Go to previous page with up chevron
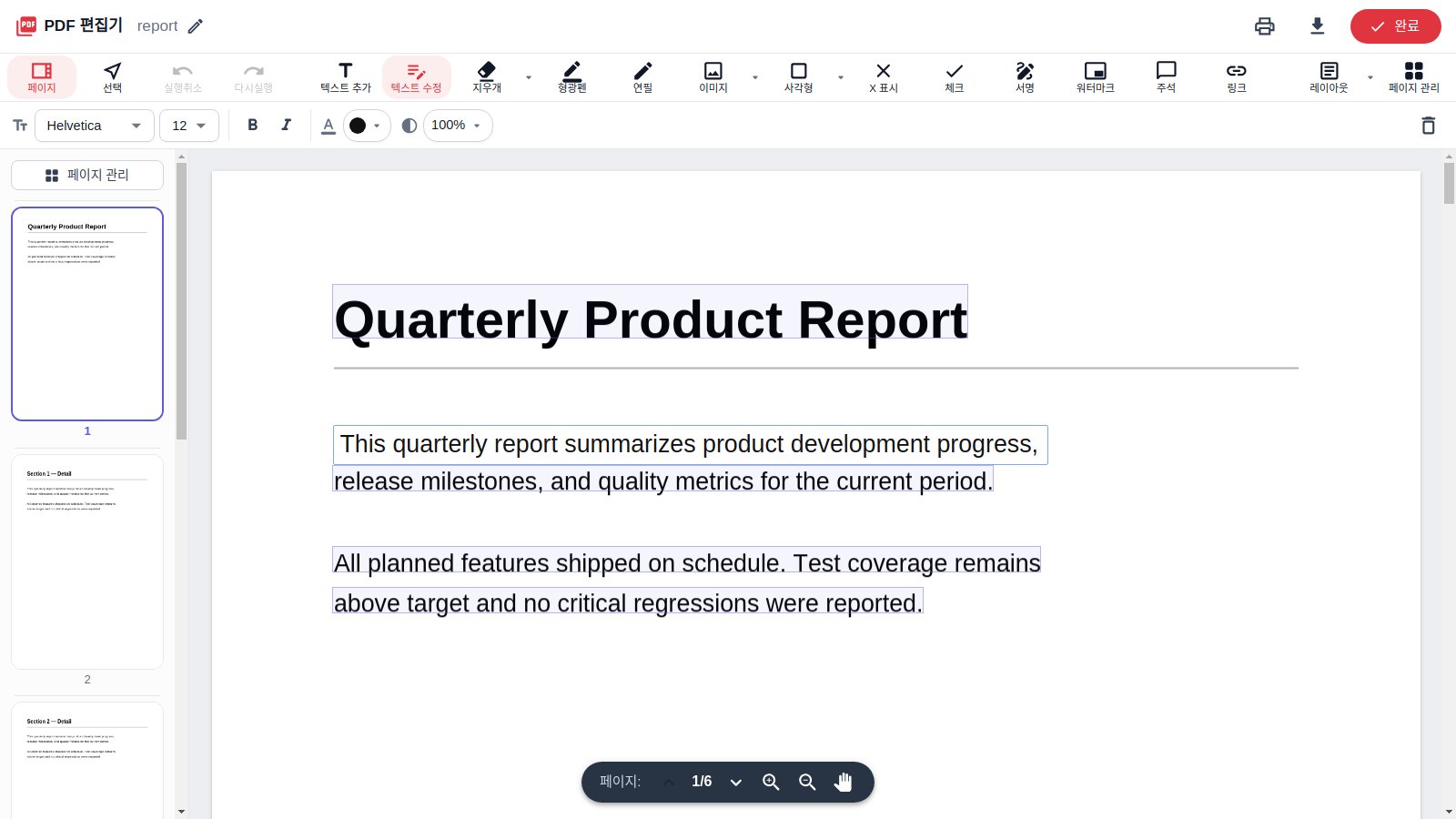Screen dimensions: 1456x819 point(669,782)
